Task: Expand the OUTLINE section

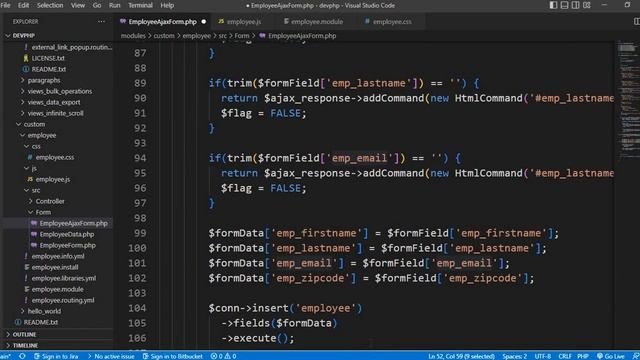Action: click(24, 334)
